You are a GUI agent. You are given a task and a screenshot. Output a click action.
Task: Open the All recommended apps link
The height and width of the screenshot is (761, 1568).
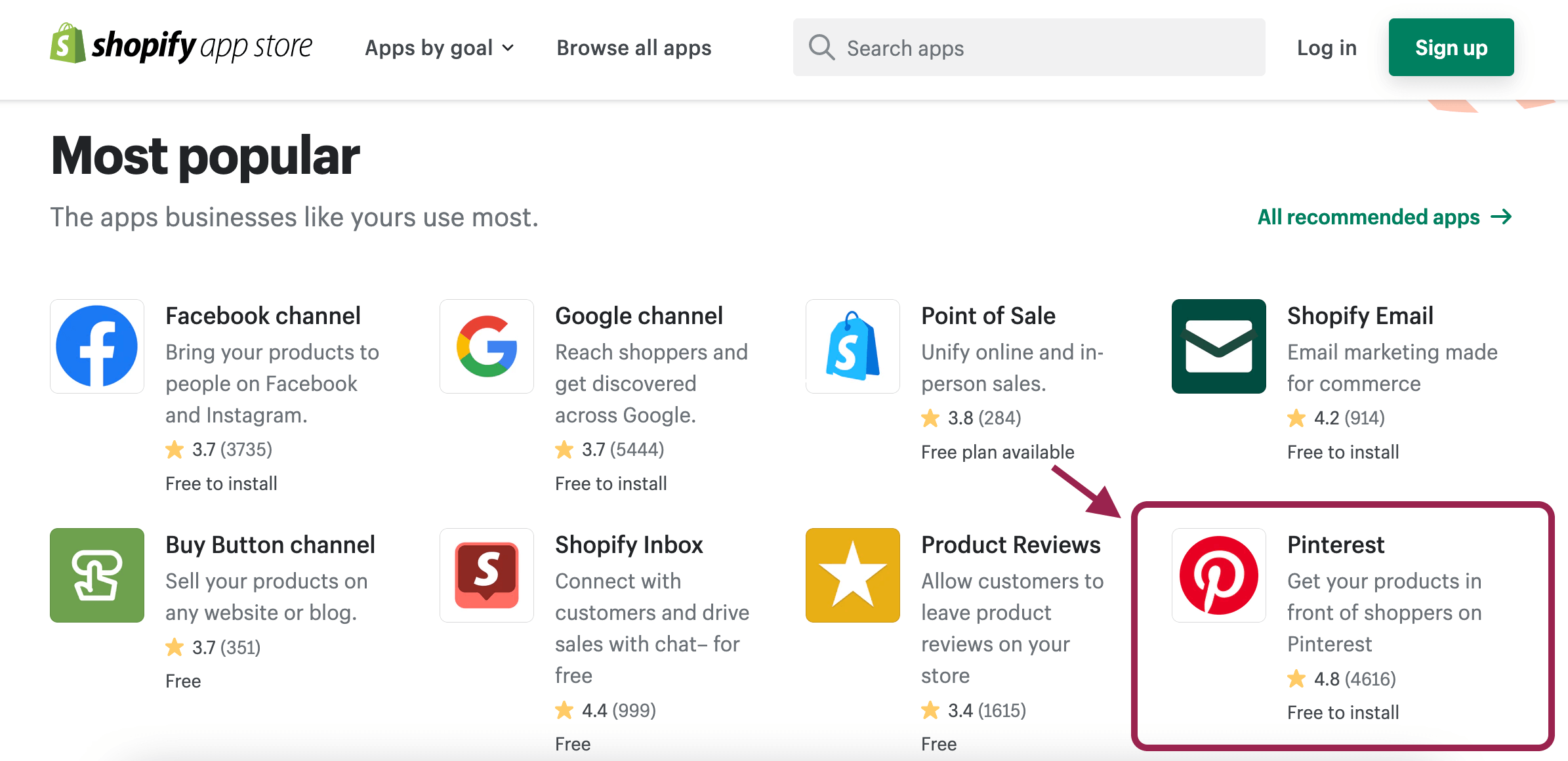pyautogui.click(x=1385, y=217)
